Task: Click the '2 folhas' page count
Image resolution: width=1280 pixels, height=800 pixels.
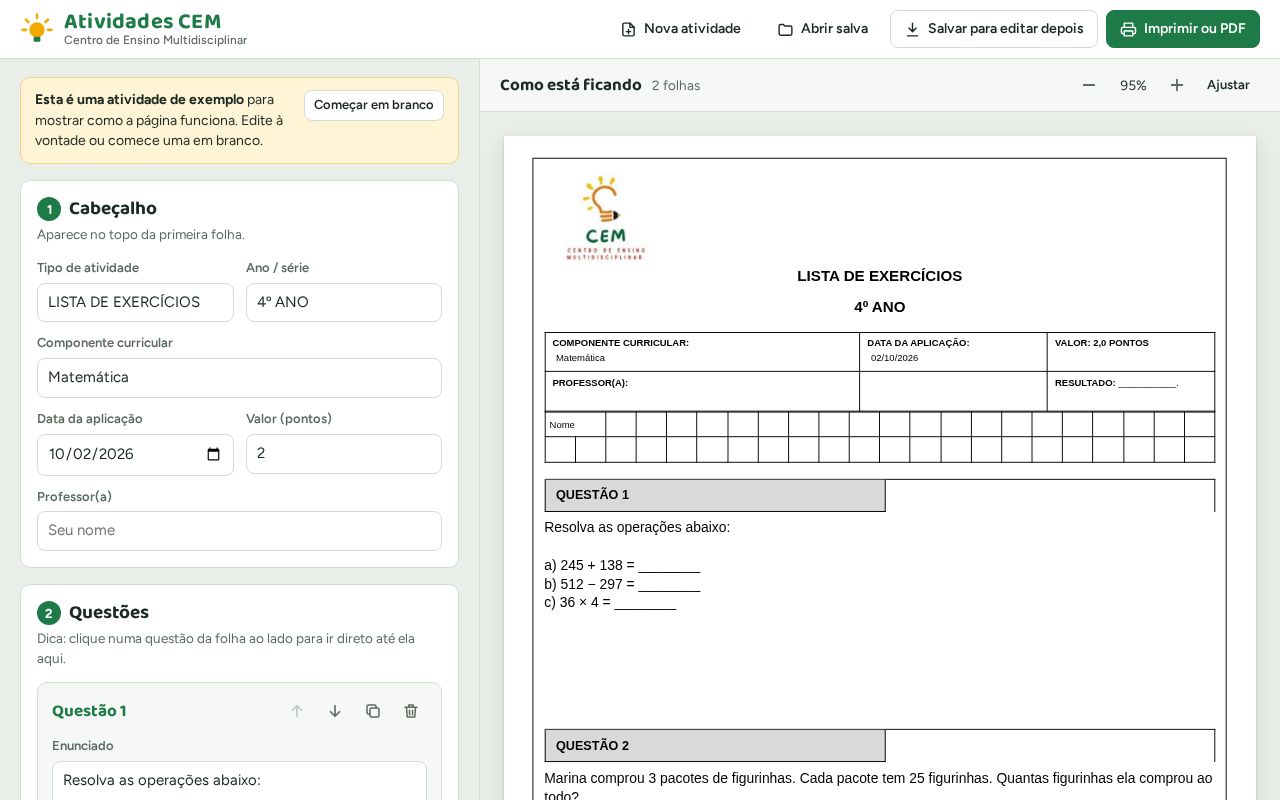Action: [676, 86]
